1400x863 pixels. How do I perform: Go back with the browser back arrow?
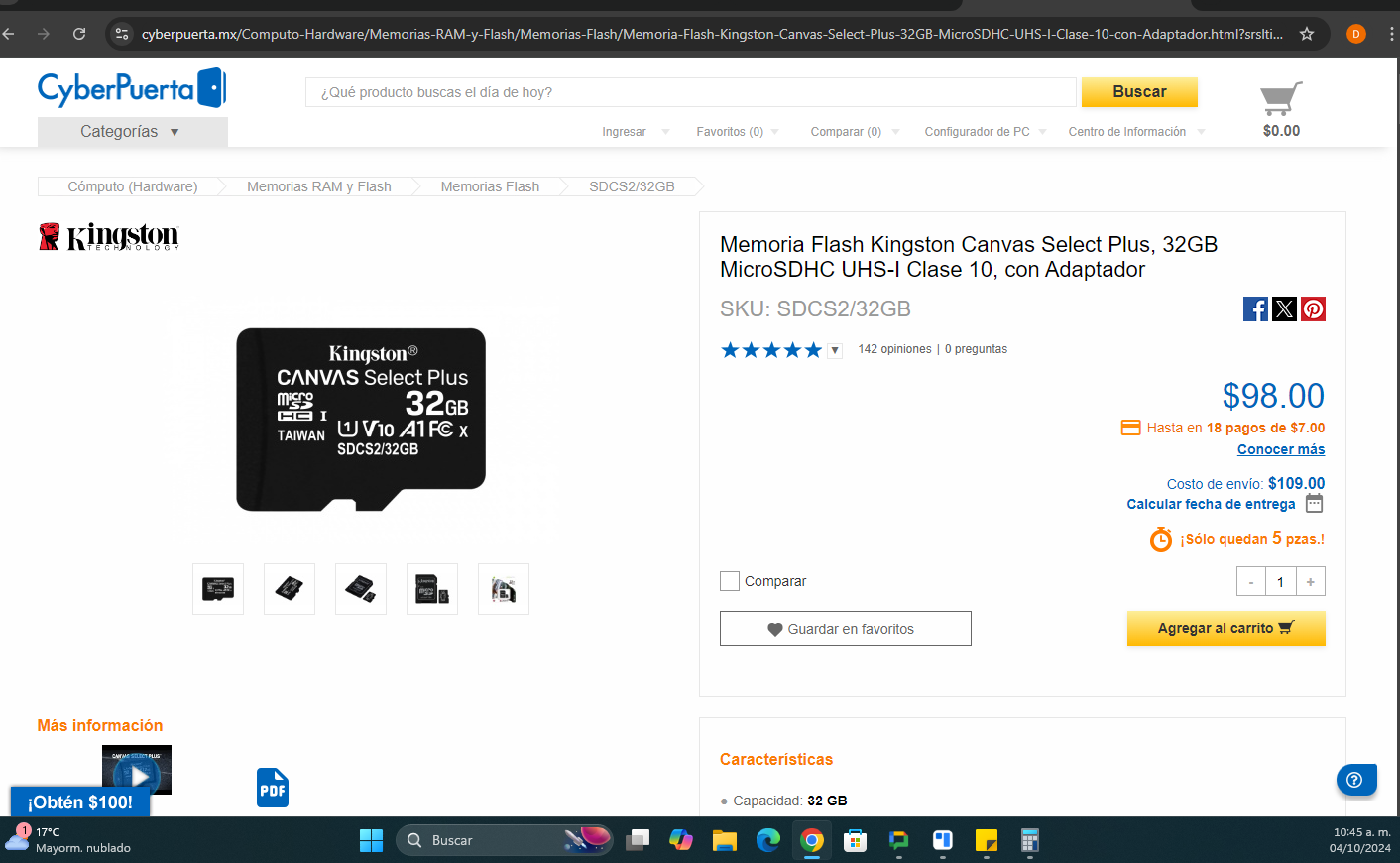click(x=8, y=34)
